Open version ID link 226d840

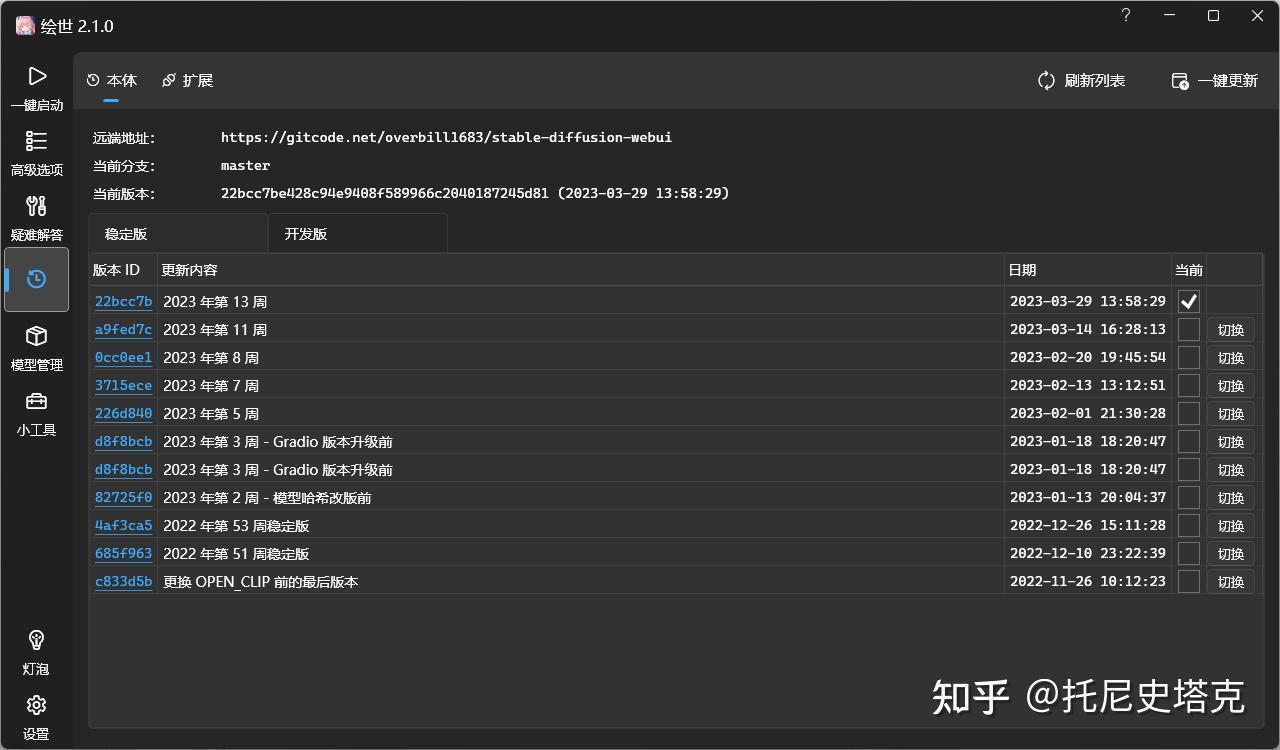point(123,413)
